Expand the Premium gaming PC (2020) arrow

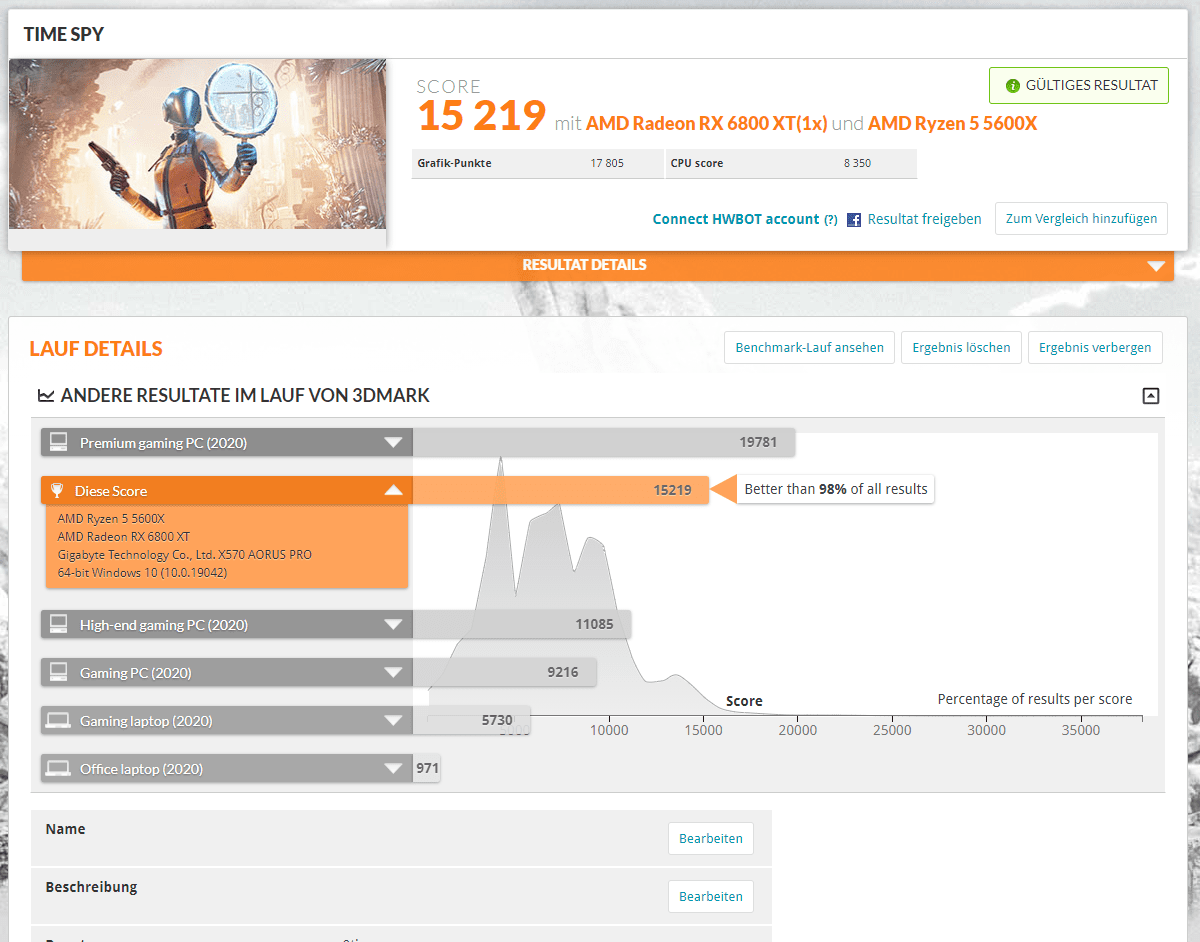393,442
